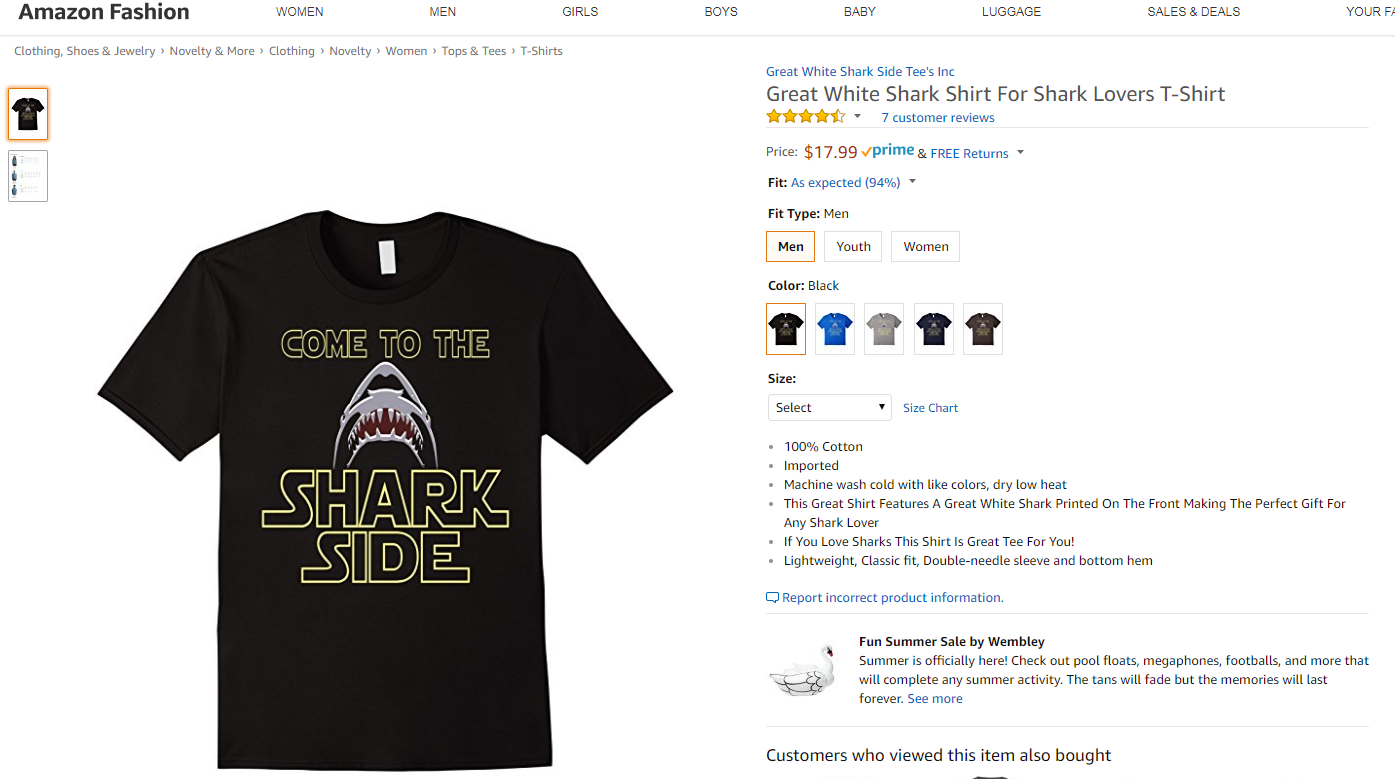Open the Size Select dropdown
The image size is (1395, 779).
tap(829, 407)
